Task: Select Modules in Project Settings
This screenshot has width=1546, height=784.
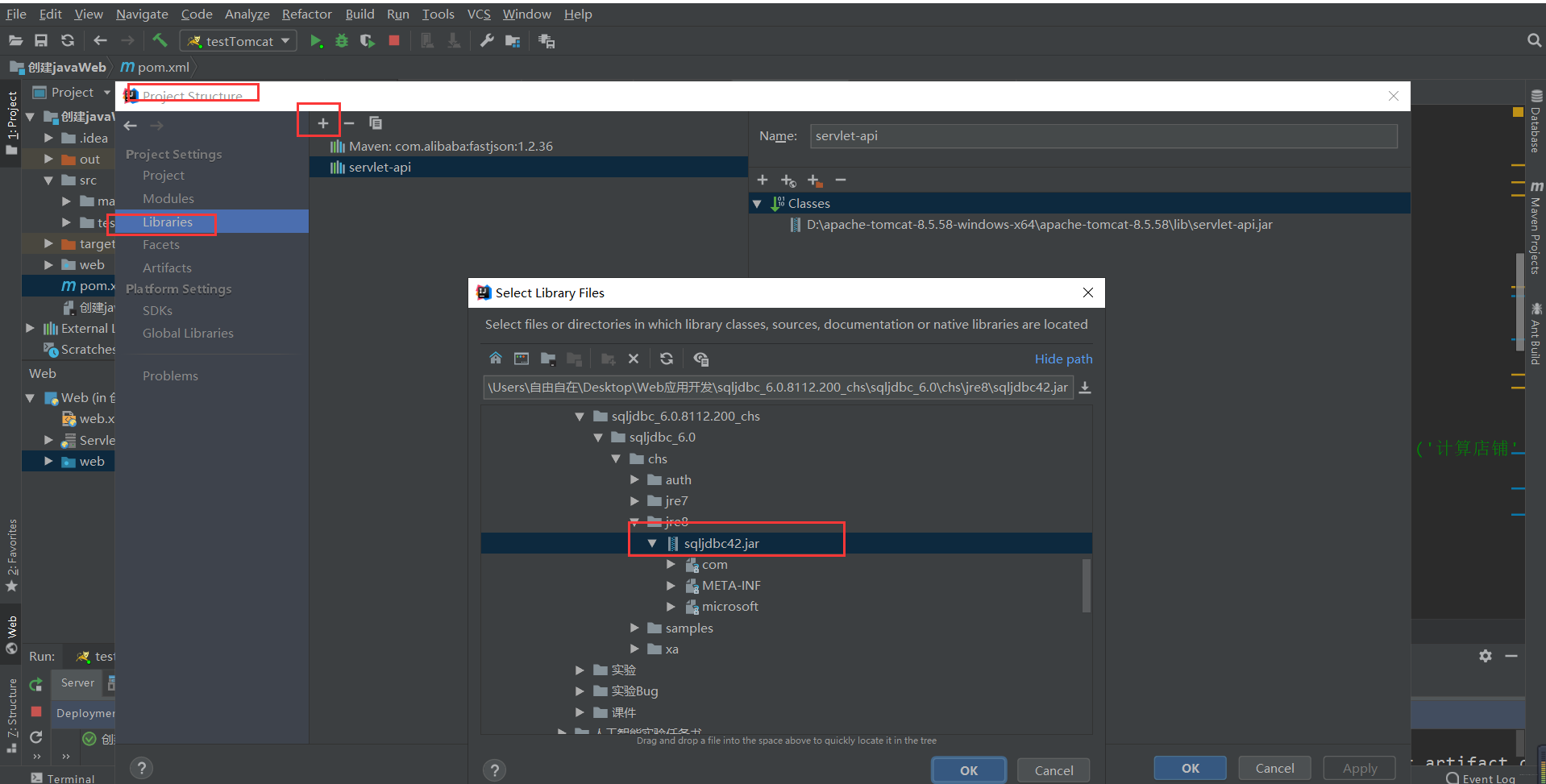Action: coord(168,198)
